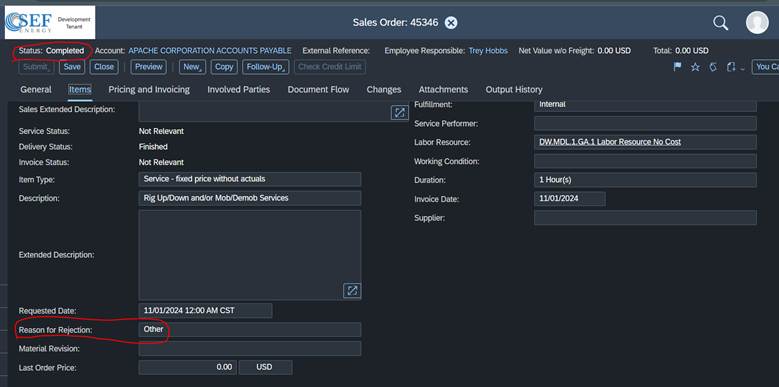Open Trey Hobbs employee link
Viewport: 779px width, 387px height.
(x=488, y=51)
